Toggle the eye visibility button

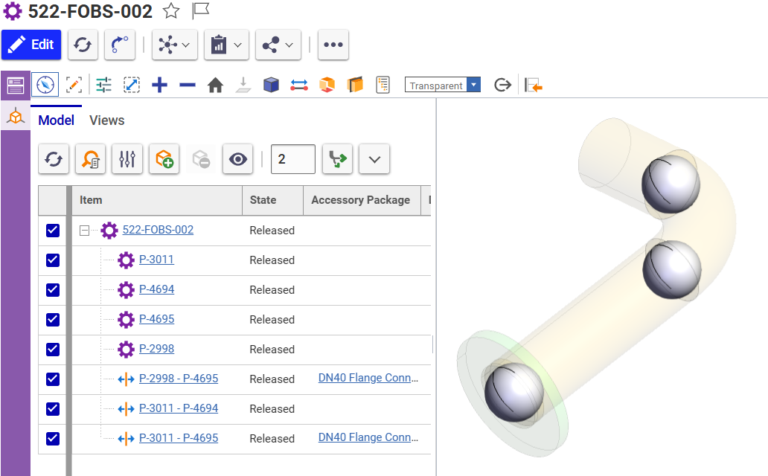(238, 158)
